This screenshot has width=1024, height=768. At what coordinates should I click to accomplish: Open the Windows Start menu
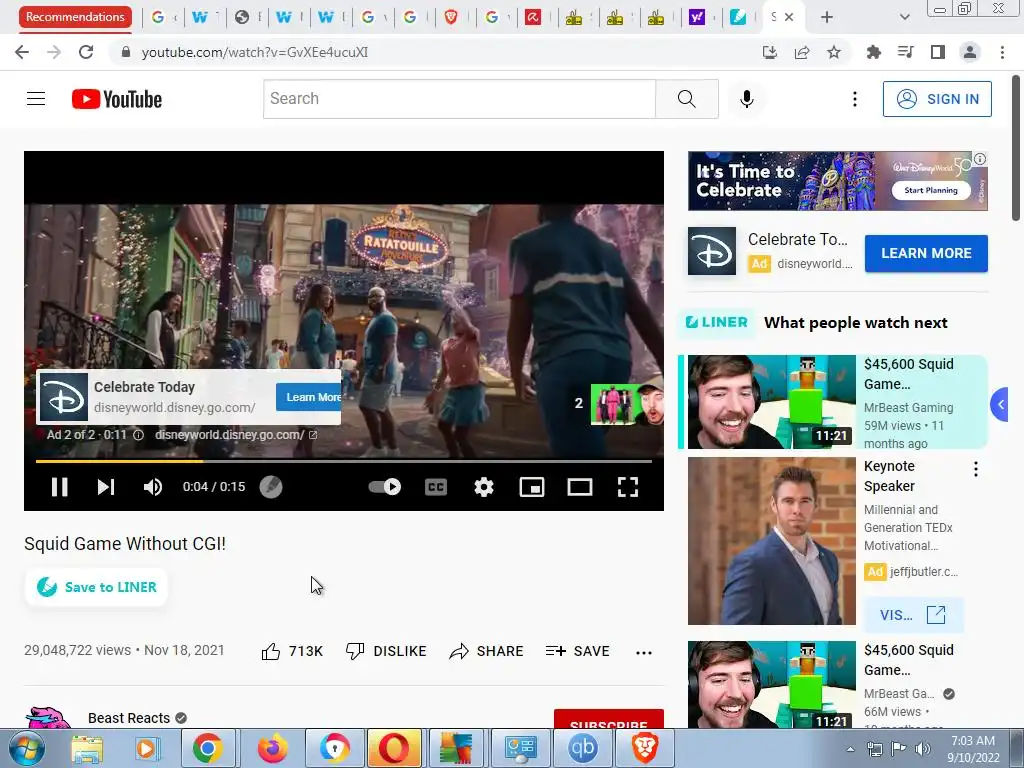26,748
